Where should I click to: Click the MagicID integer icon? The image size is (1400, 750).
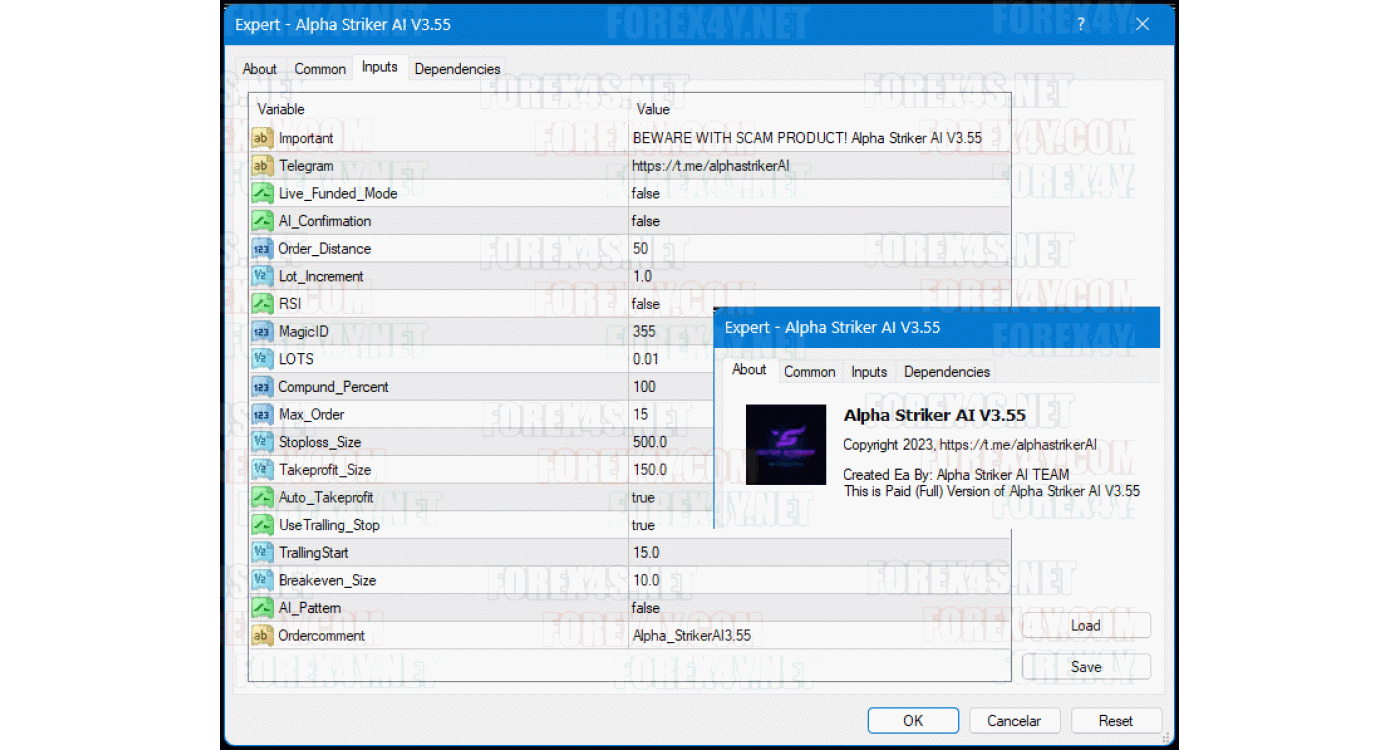pos(262,331)
